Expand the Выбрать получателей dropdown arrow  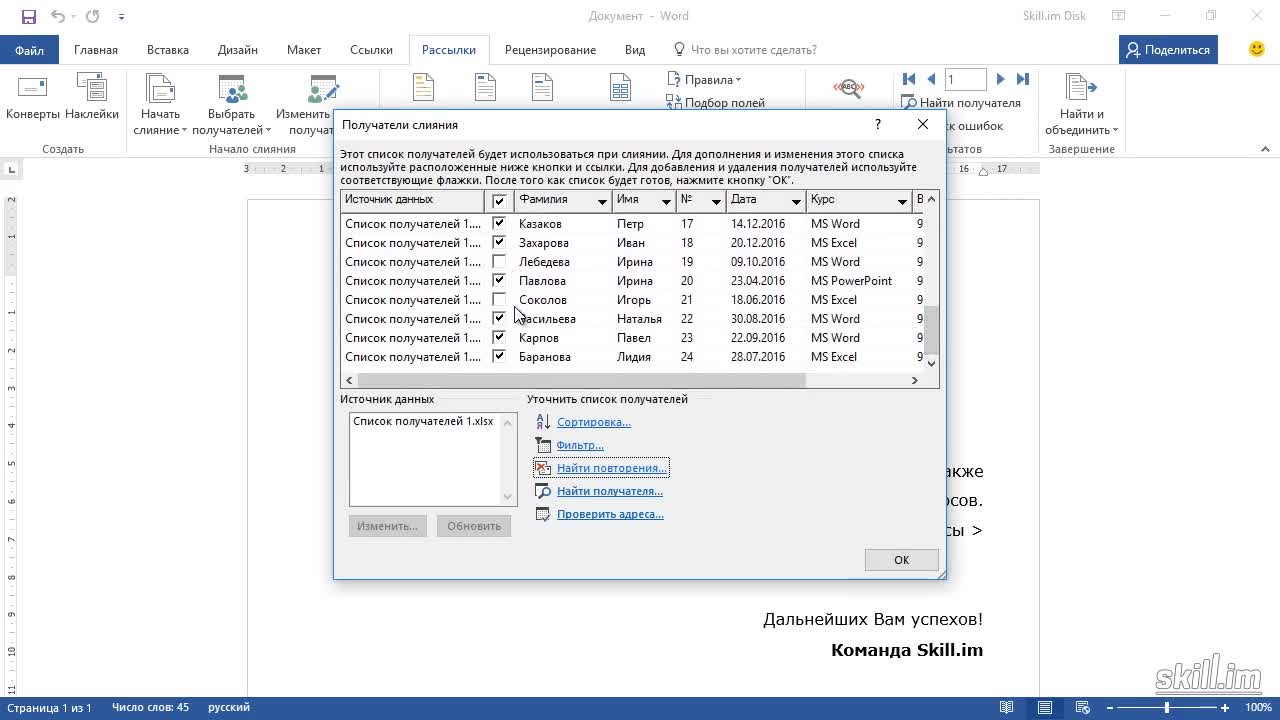click(268, 131)
